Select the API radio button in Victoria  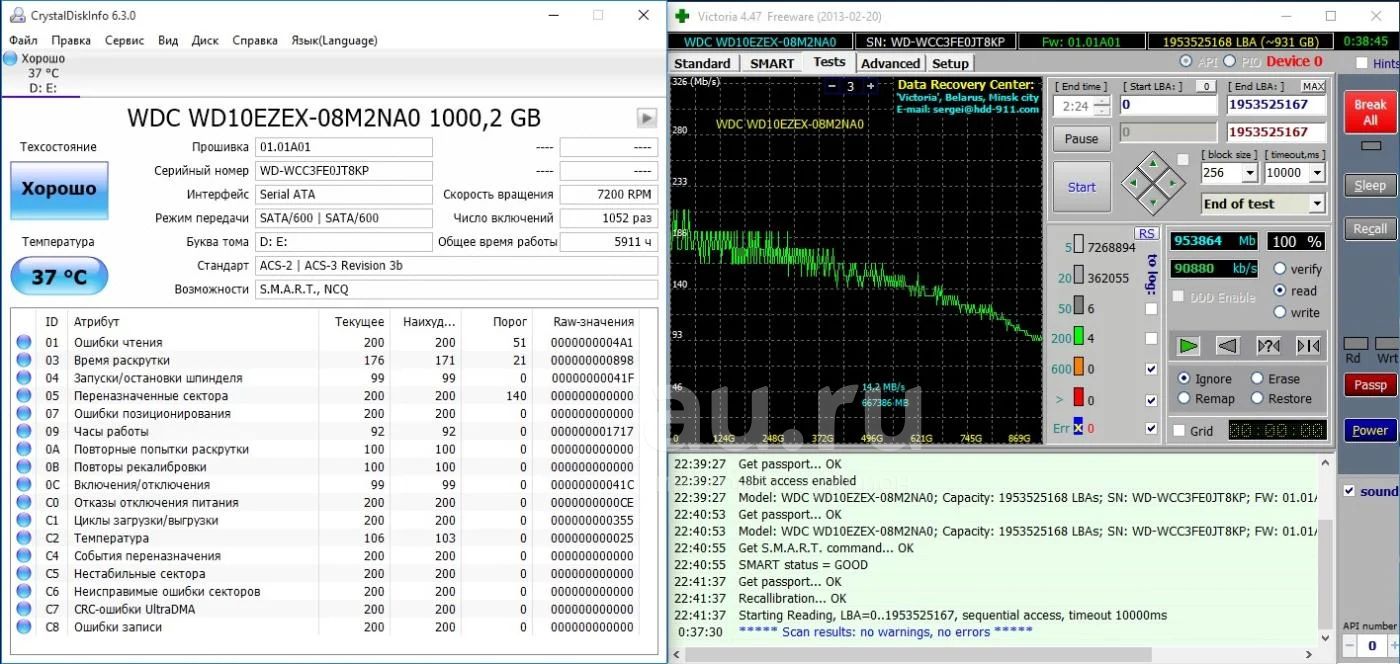[x=1186, y=62]
